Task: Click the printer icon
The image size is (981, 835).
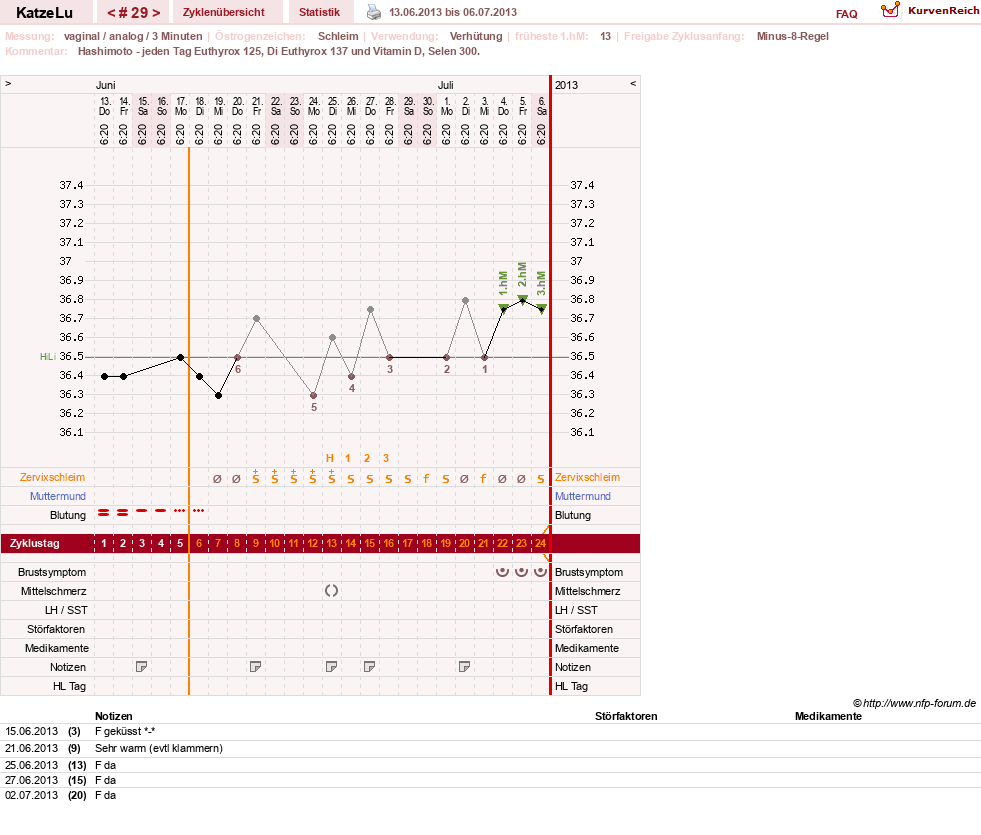Action: 374,12
